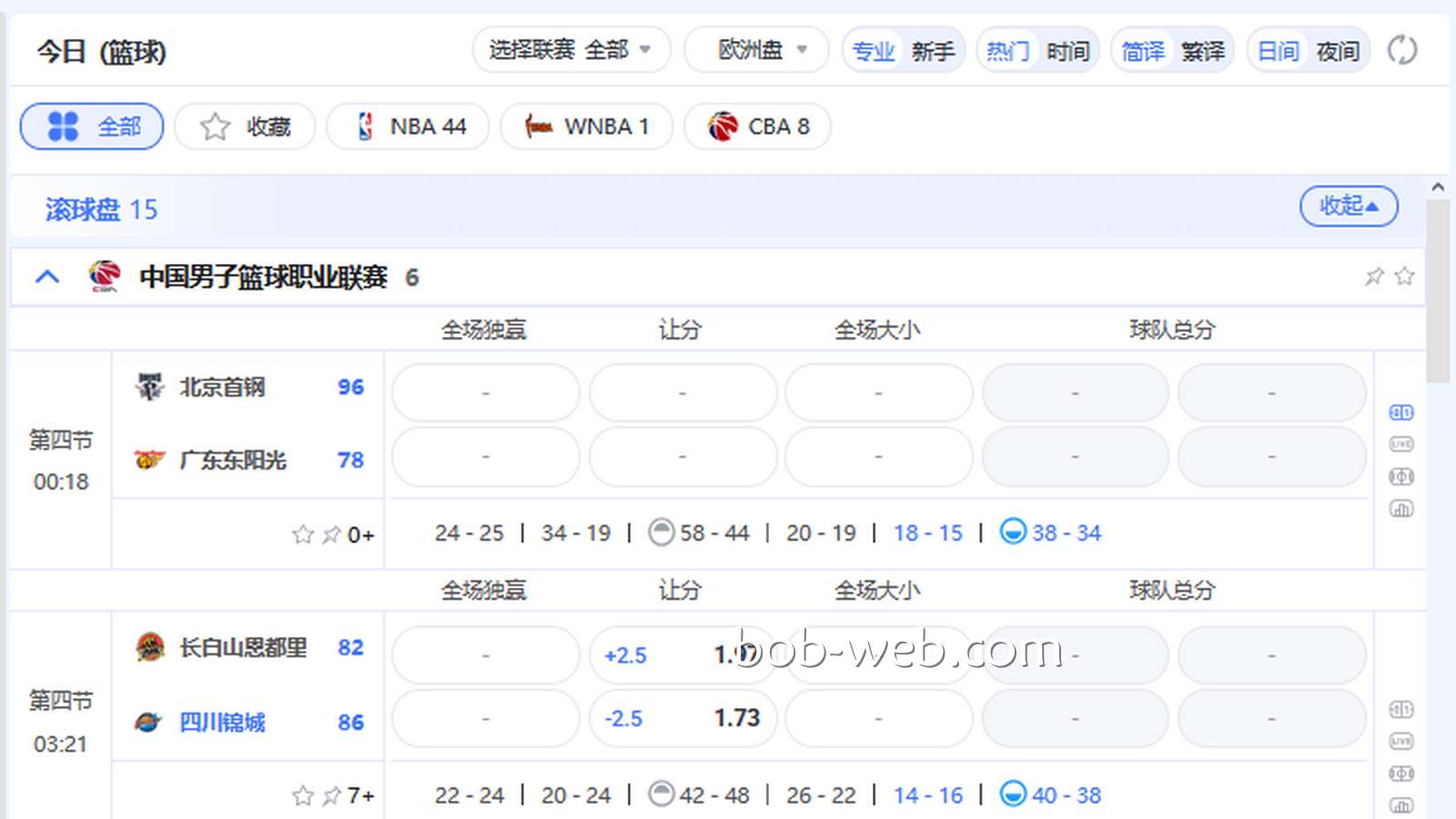The width and height of the screenshot is (1456, 819).
Task: Pin the 长白山恩都里 vs 四川锦城 match
Action: 332,795
